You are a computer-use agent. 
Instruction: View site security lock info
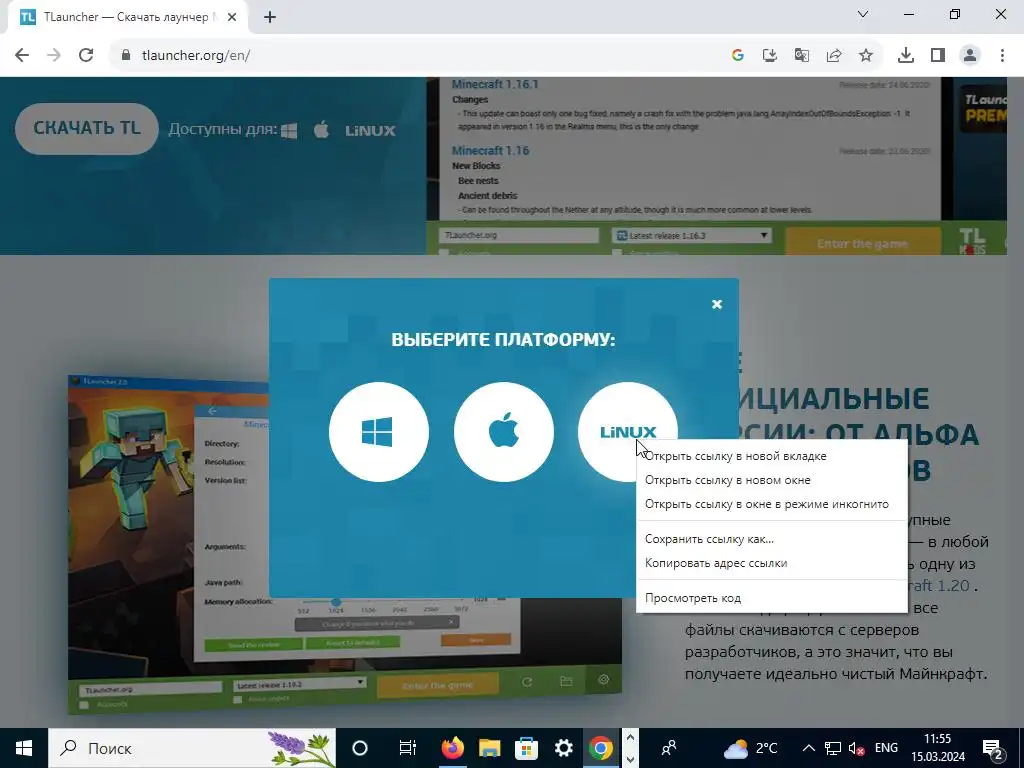point(126,55)
